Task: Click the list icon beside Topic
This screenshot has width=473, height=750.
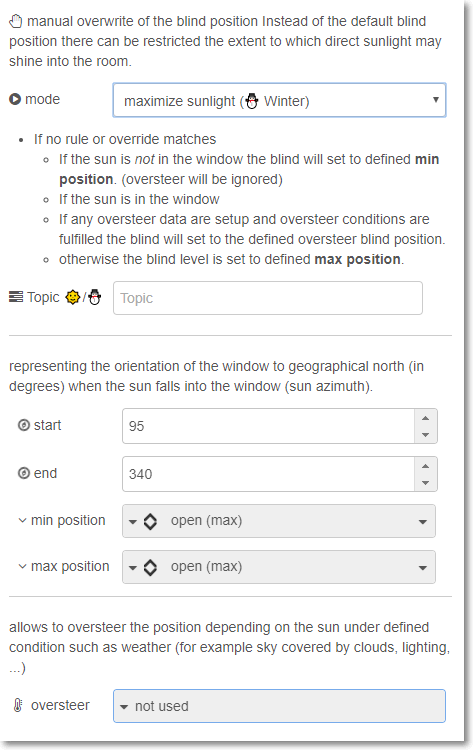Action: [16, 297]
